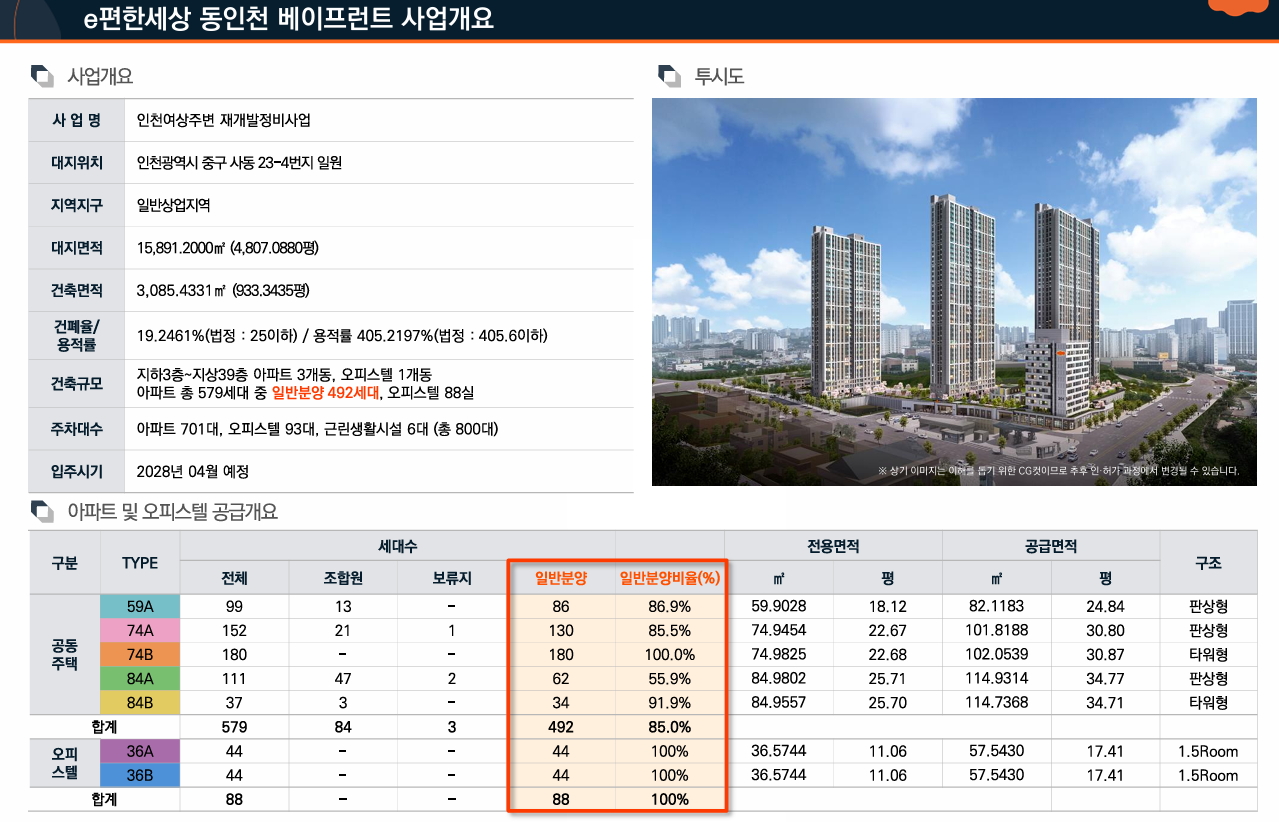Click the 사업개요 section heading text

100,76
